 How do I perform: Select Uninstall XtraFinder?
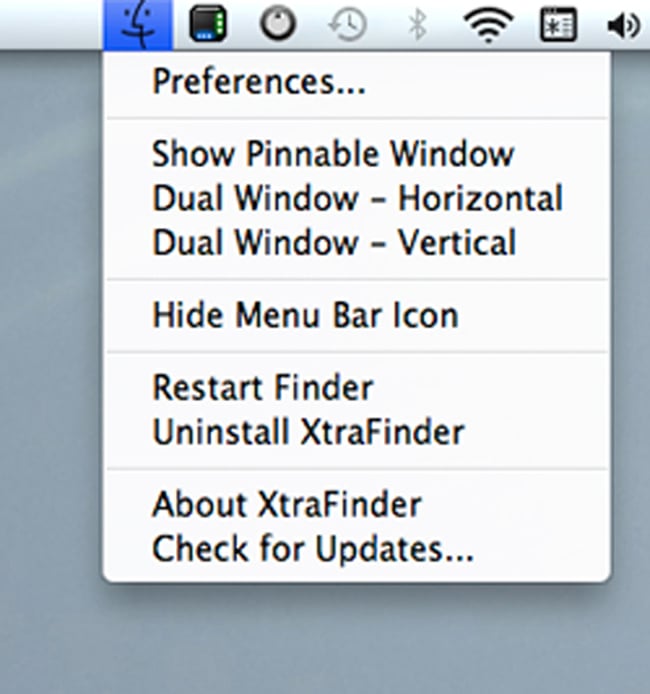click(x=307, y=432)
